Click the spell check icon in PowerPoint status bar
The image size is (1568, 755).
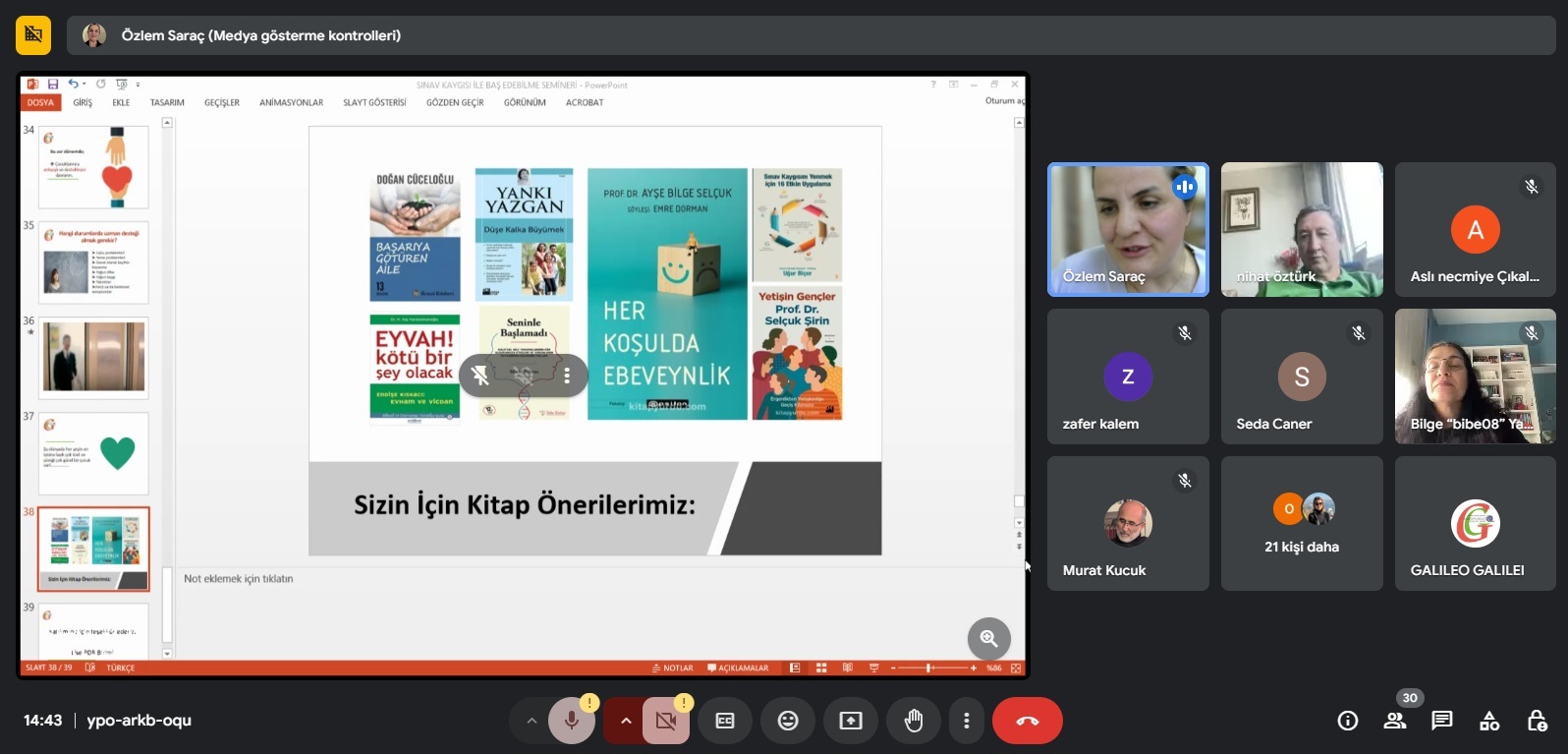90,668
